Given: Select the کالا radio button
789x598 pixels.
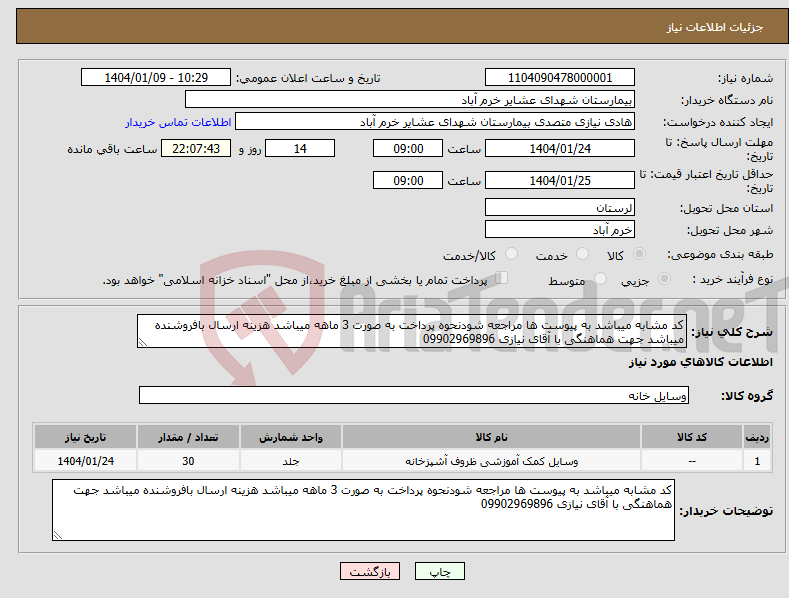Looking at the screenshot, I should pyautogui.click(x=640, y=254).
